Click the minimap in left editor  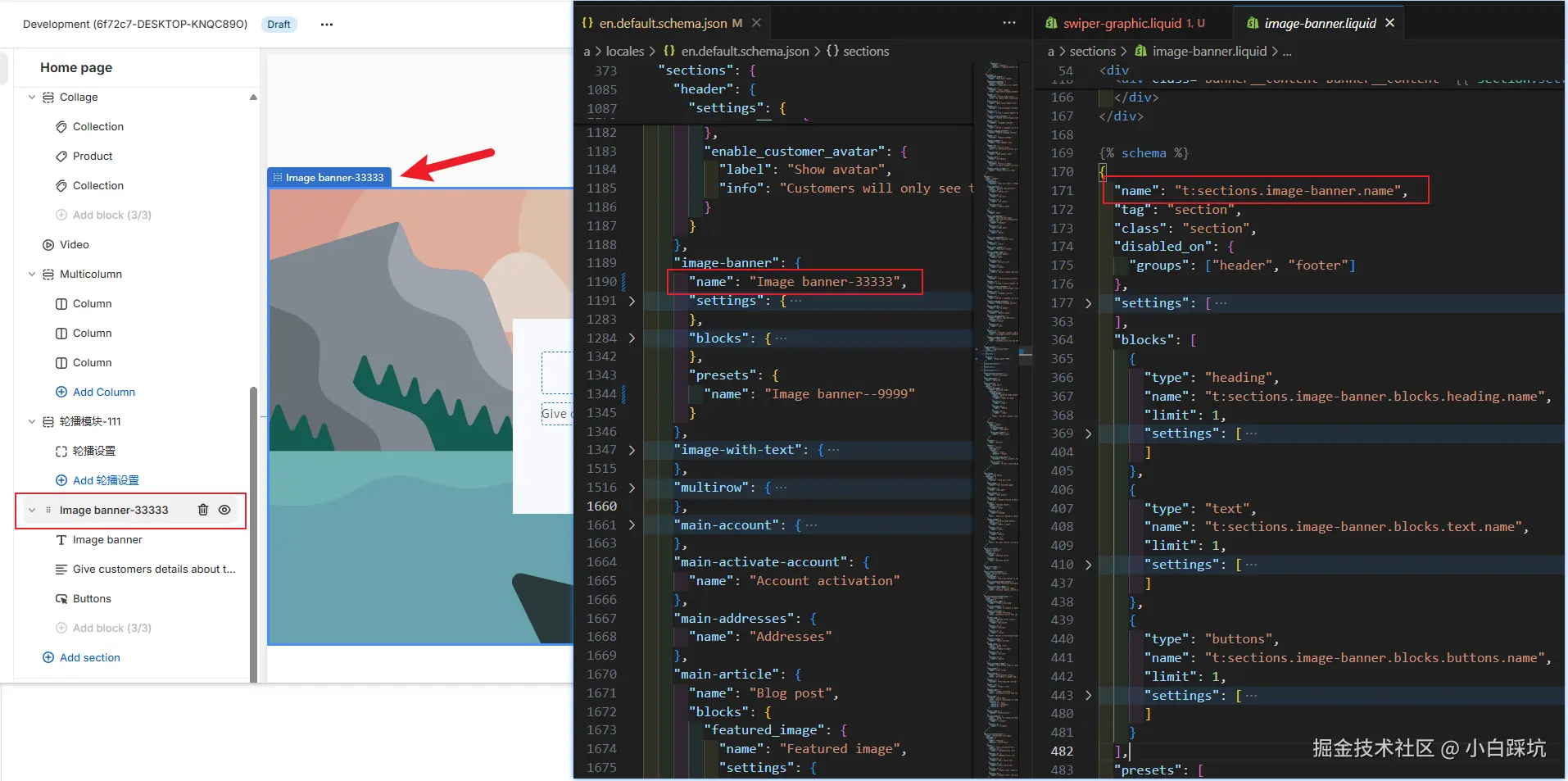(999, 418)
